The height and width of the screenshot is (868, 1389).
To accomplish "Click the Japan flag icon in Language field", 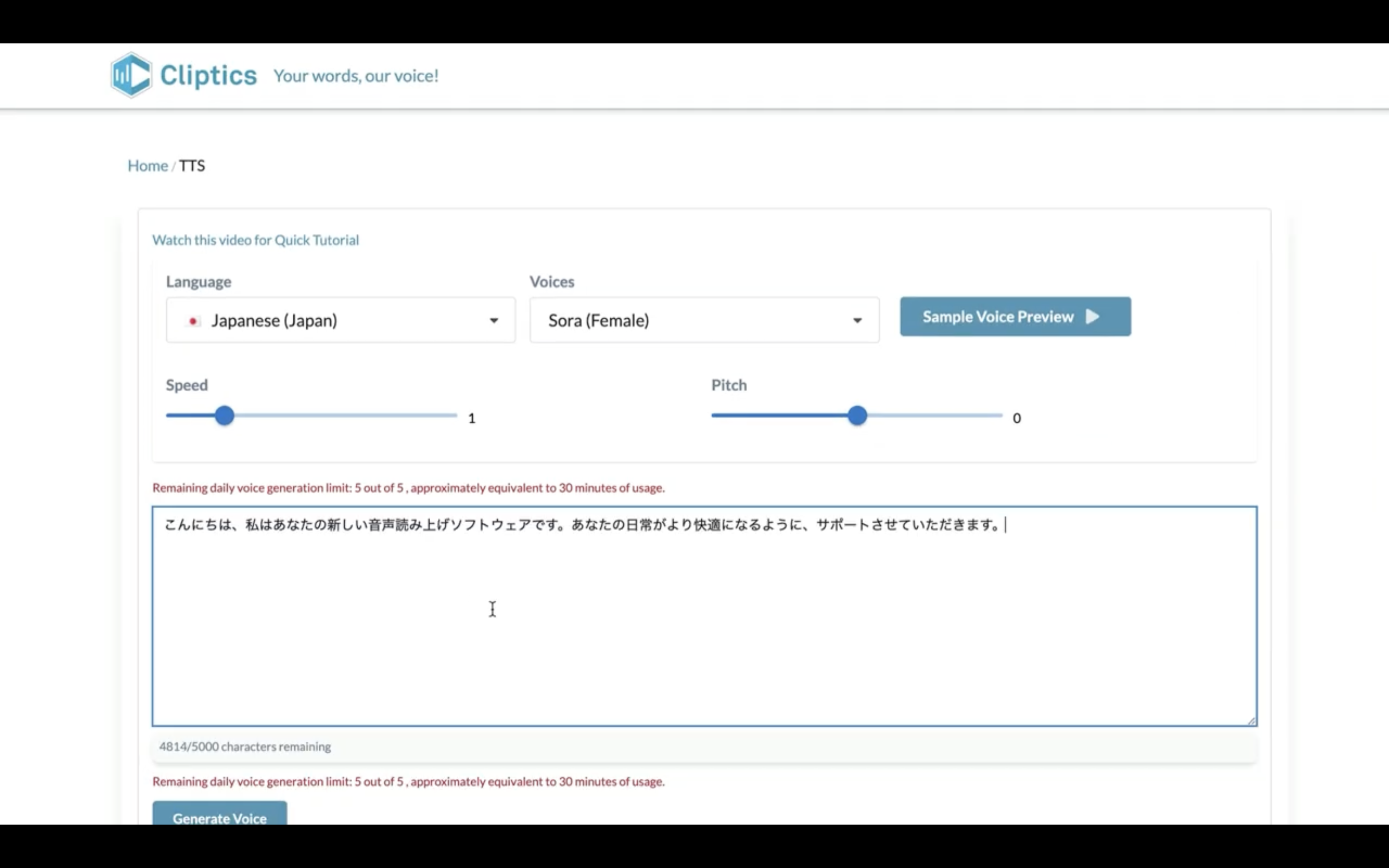I will coord(193,321).
